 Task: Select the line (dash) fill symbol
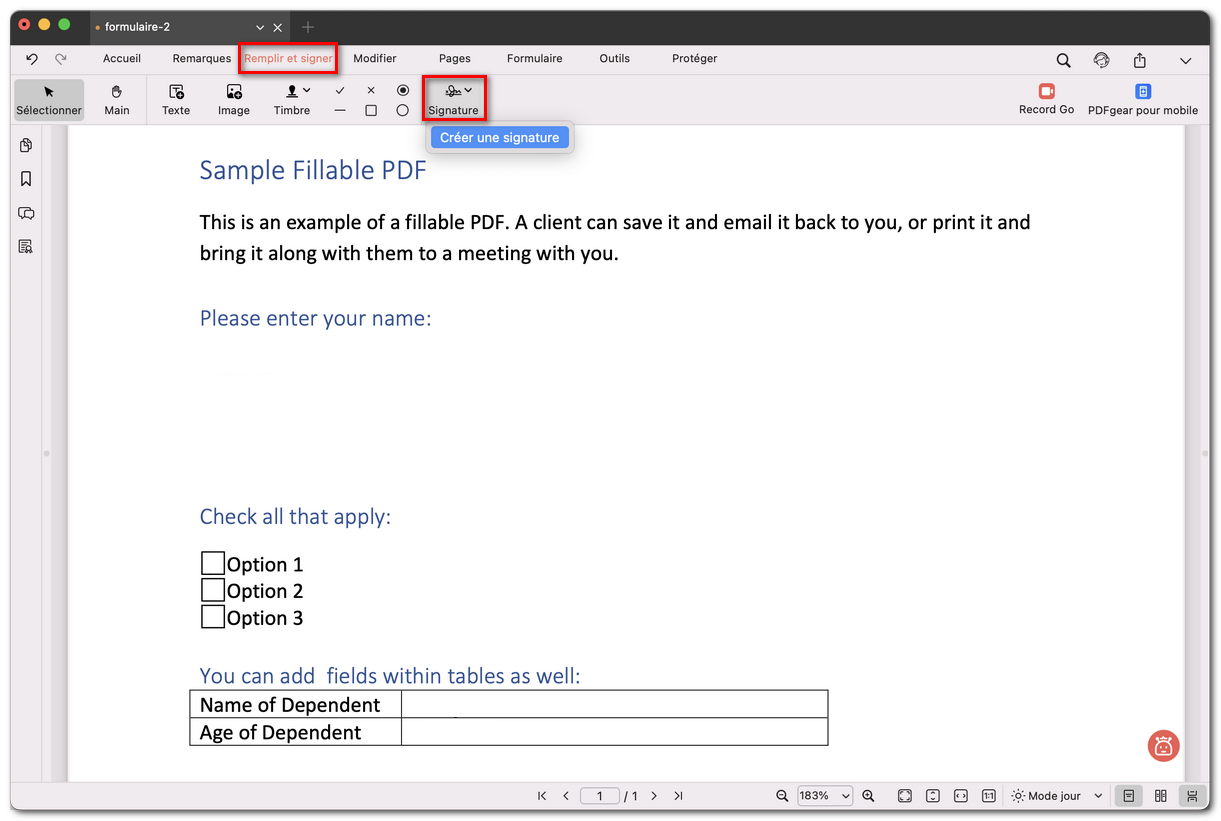click(340, 110)
